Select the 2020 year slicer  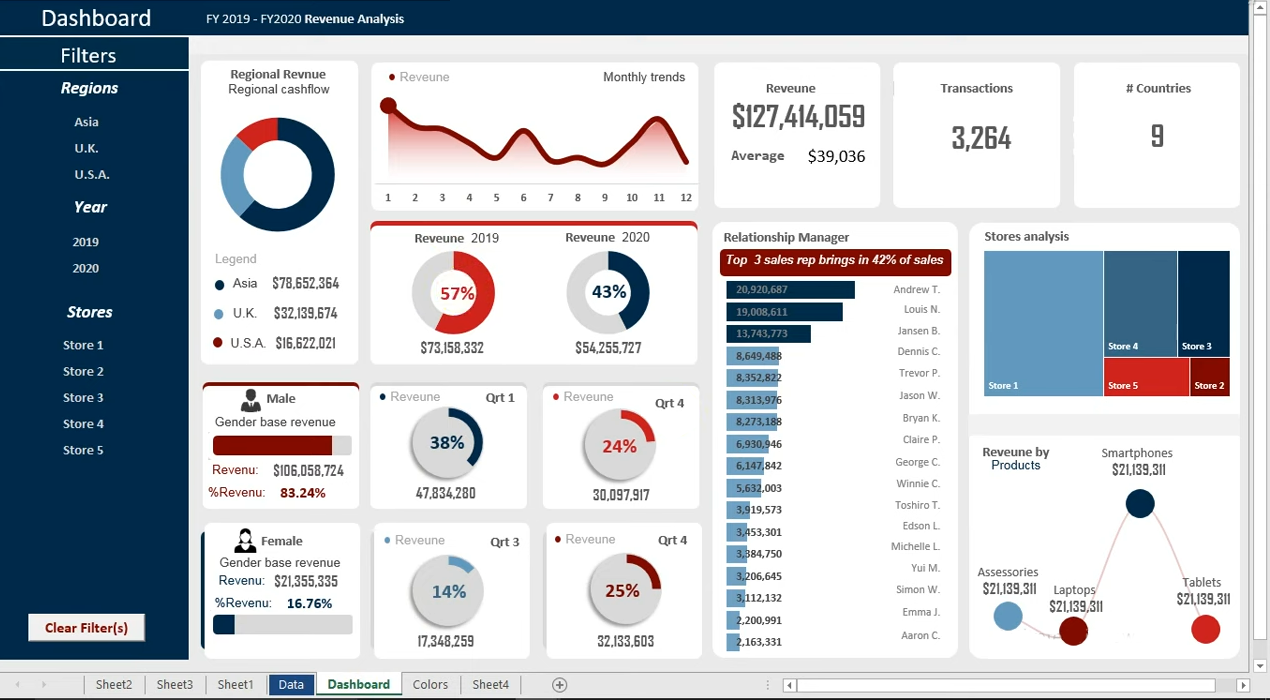(86, 268)
